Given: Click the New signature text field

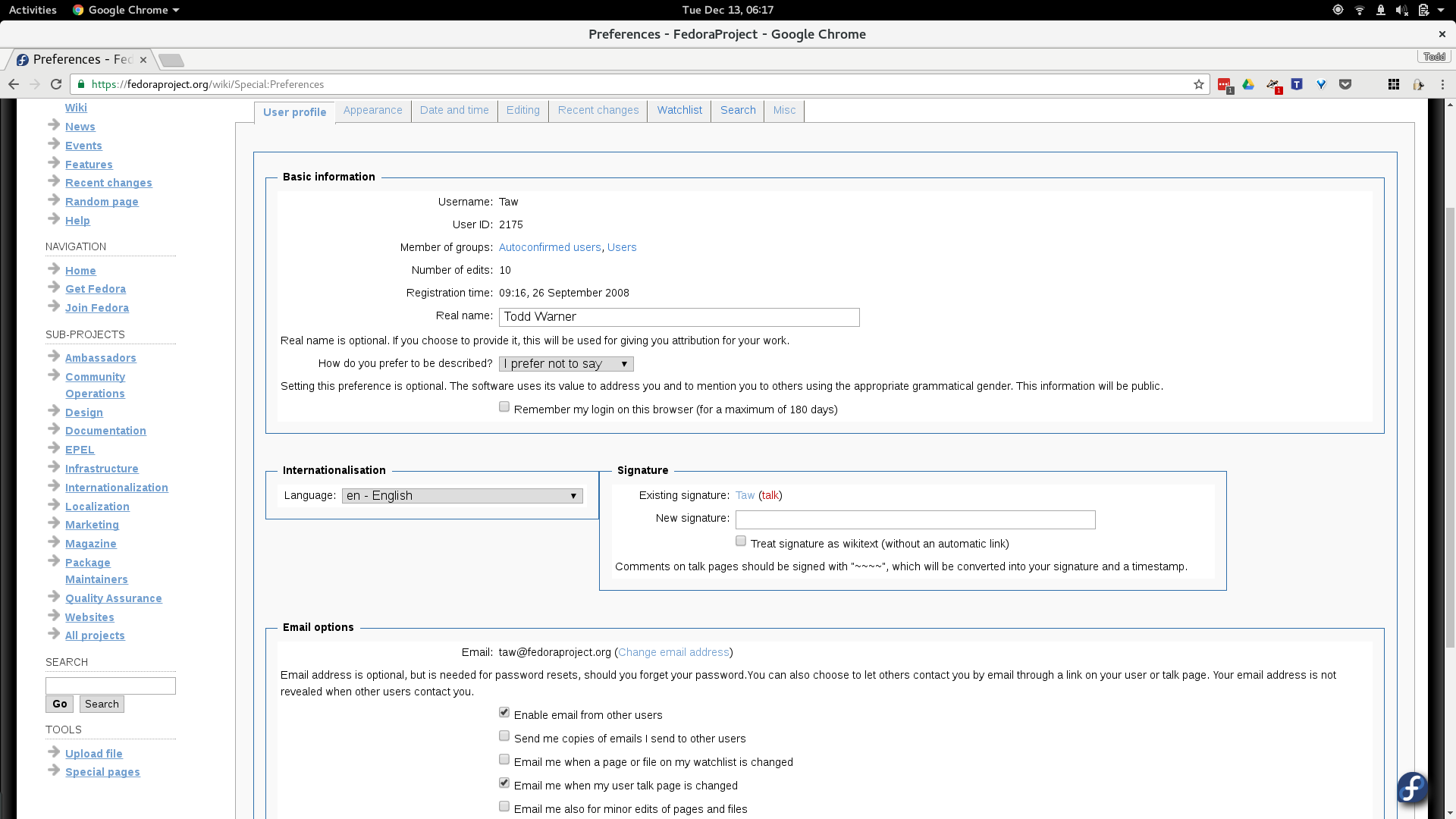Looking at the screenshot, I should (915, 519).
